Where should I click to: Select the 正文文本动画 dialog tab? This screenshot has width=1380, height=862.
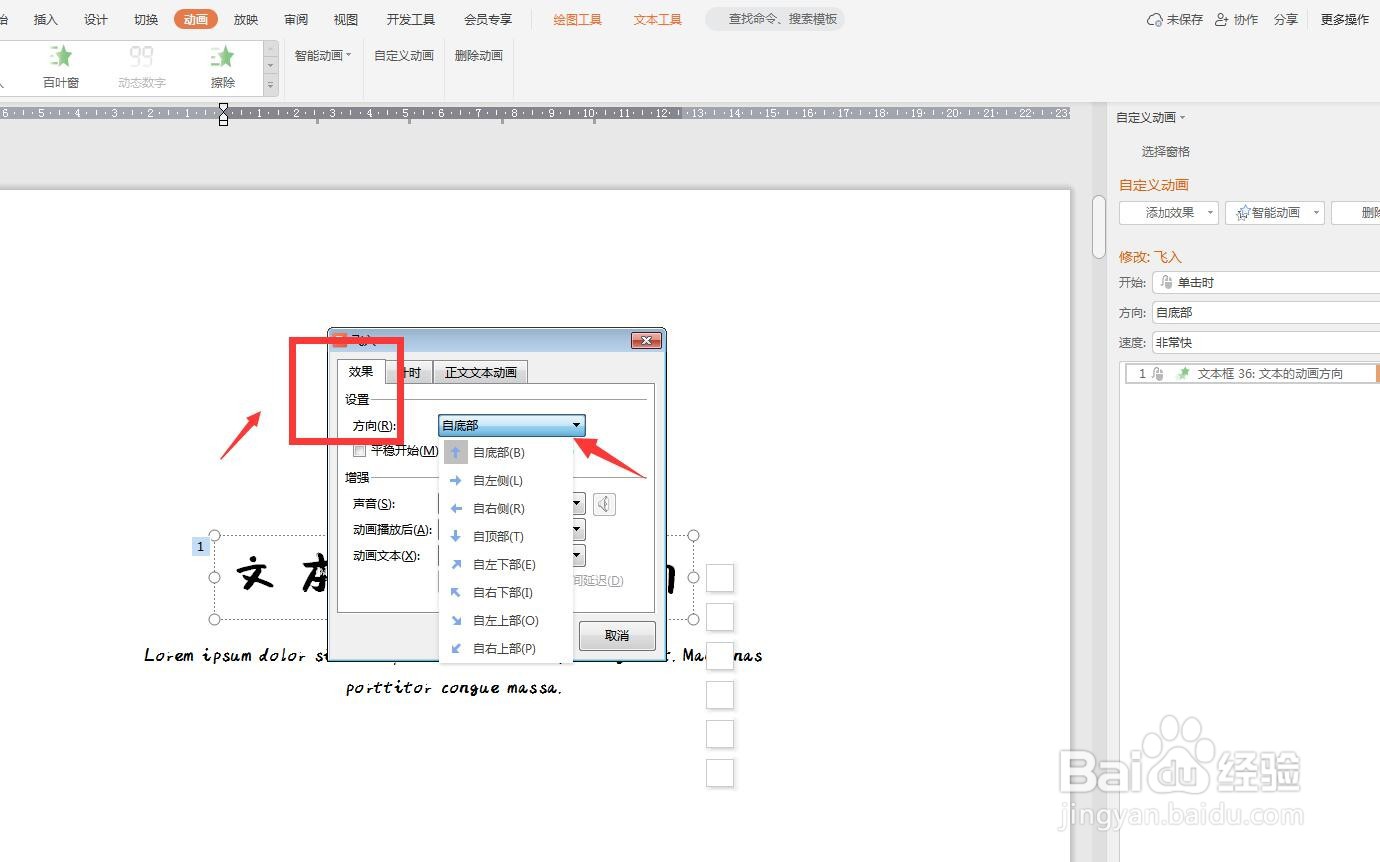[481, 373]
